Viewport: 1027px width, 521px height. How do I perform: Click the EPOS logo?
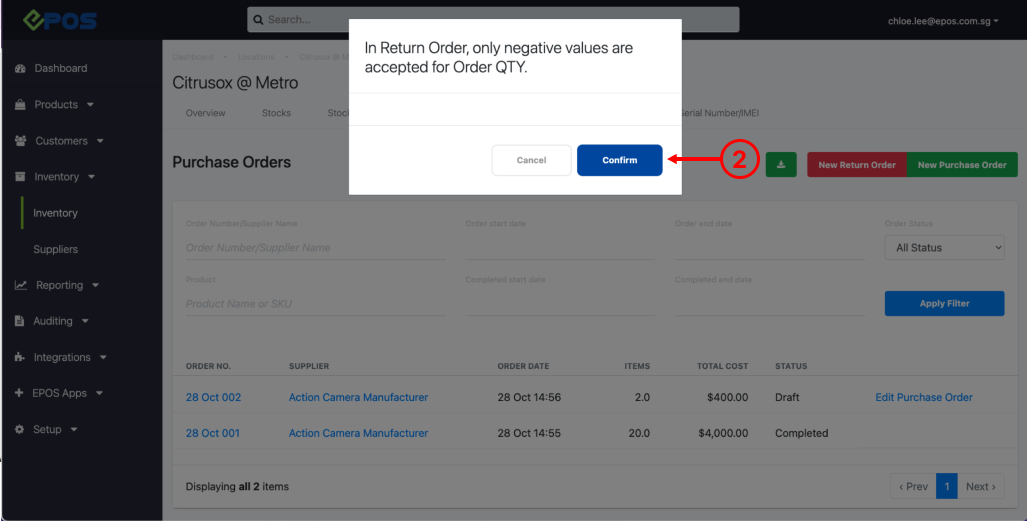[60, 20]
